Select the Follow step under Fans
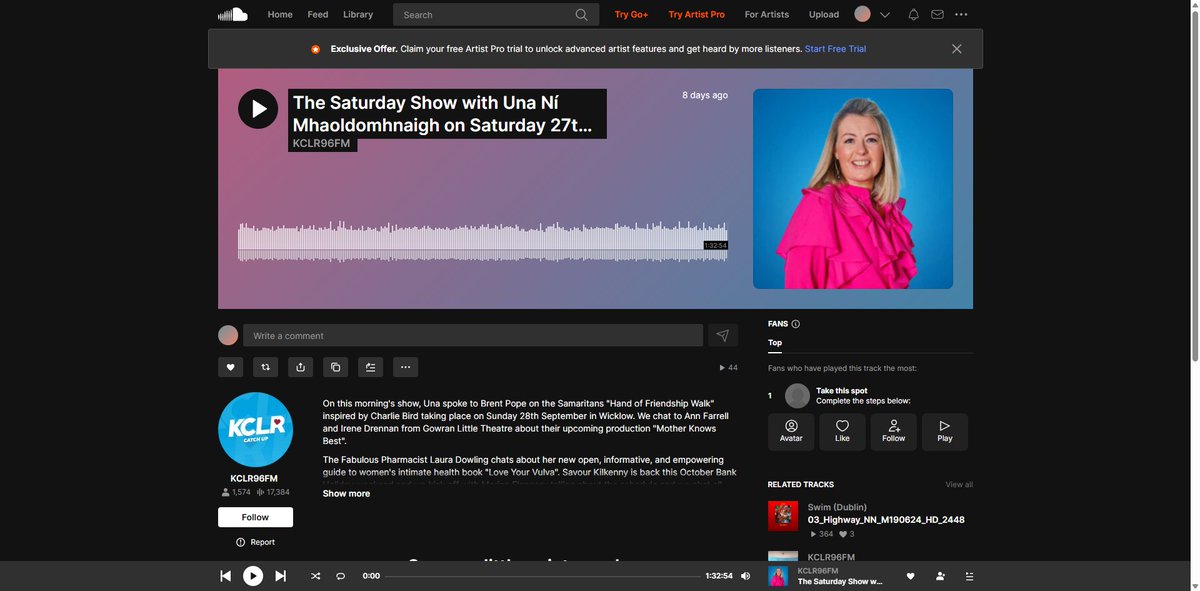This screenshot has height=591, width=1200. pos(893,432)
